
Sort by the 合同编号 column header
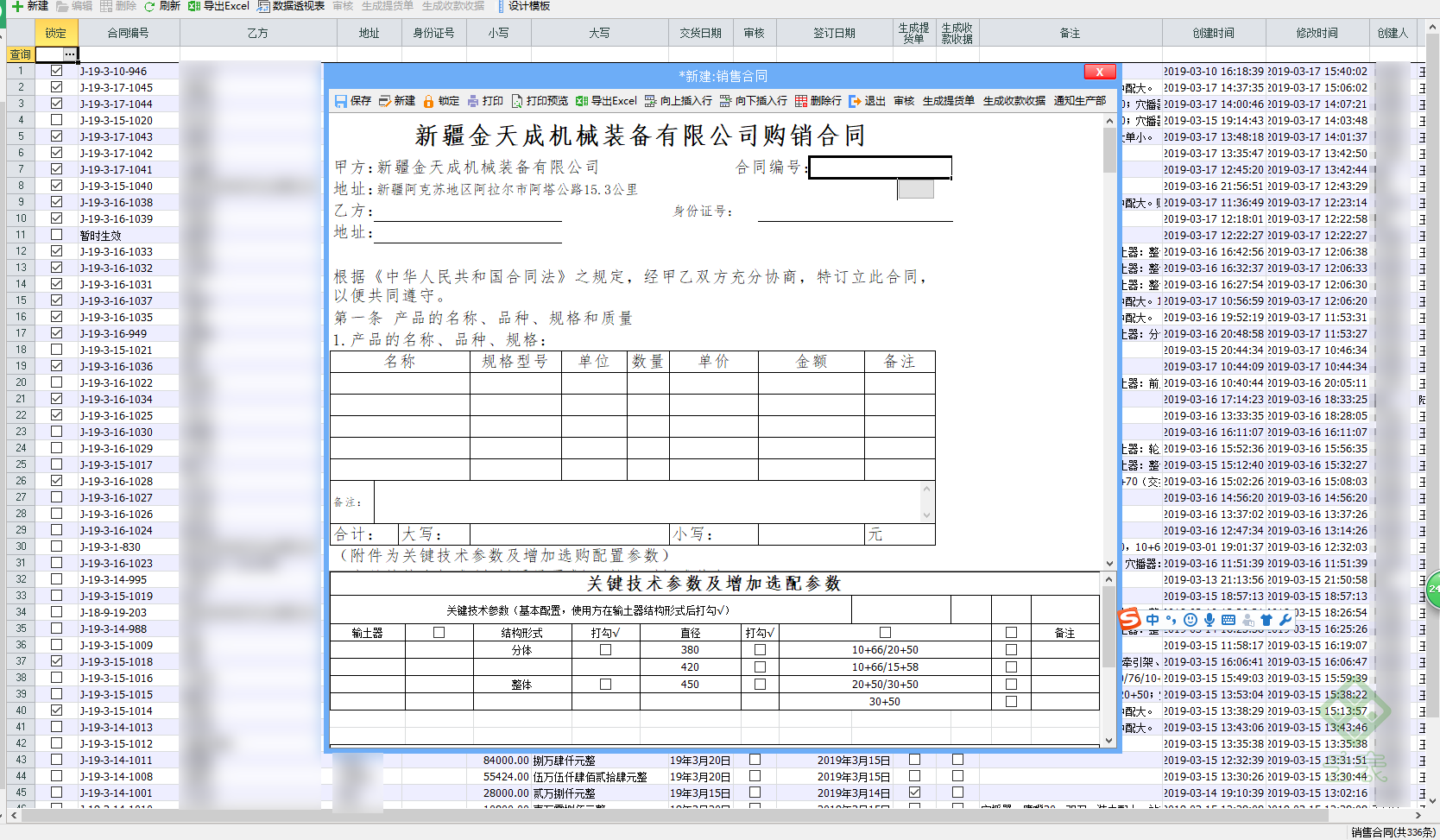pyautogui.click(x=129, y=33)
